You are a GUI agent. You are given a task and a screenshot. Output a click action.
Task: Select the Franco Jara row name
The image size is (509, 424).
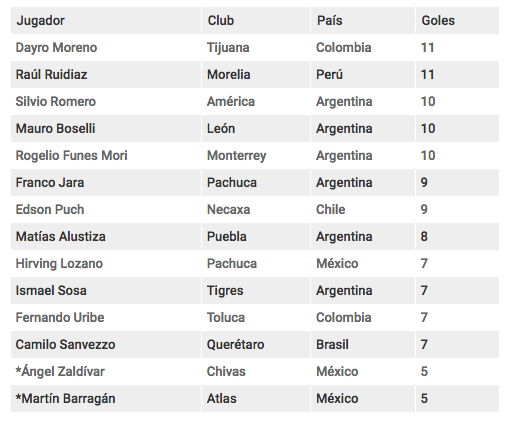click(50, 183)
